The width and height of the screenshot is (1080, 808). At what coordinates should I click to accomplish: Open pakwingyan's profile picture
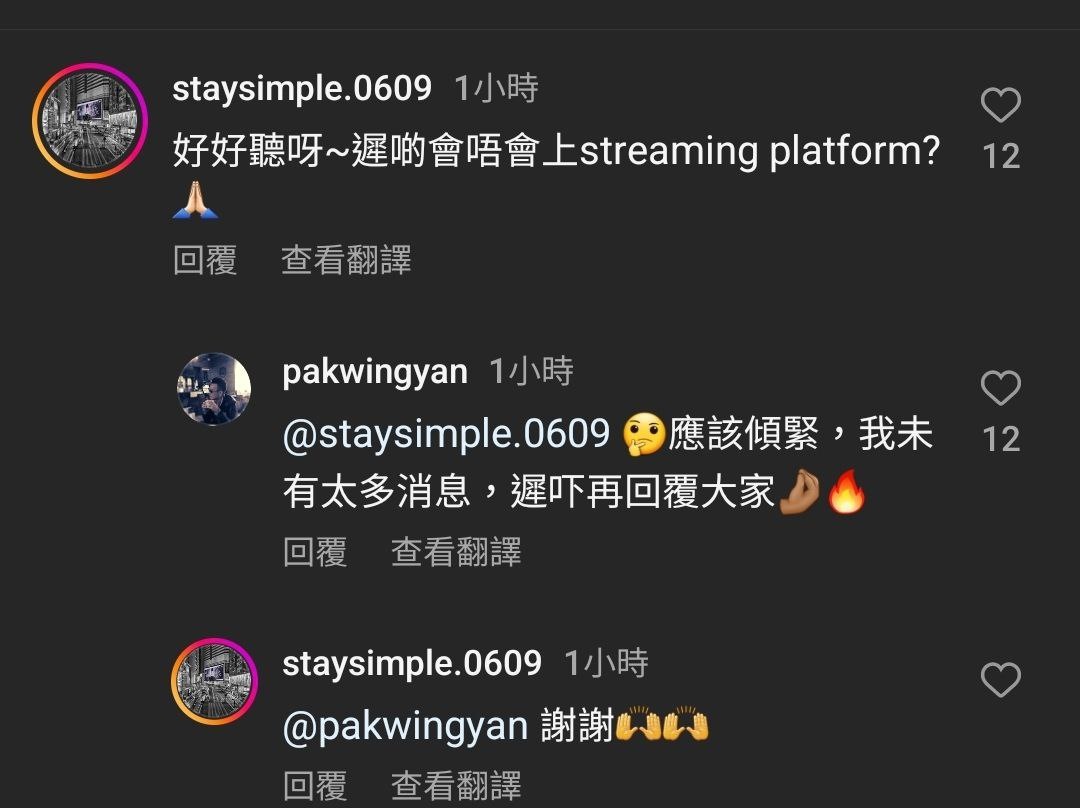click(214, 389)
